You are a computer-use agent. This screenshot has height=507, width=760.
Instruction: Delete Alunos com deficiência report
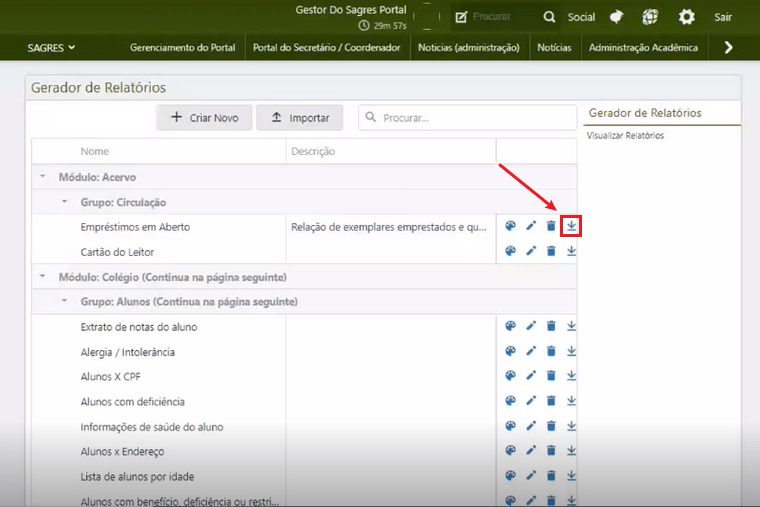551,401
